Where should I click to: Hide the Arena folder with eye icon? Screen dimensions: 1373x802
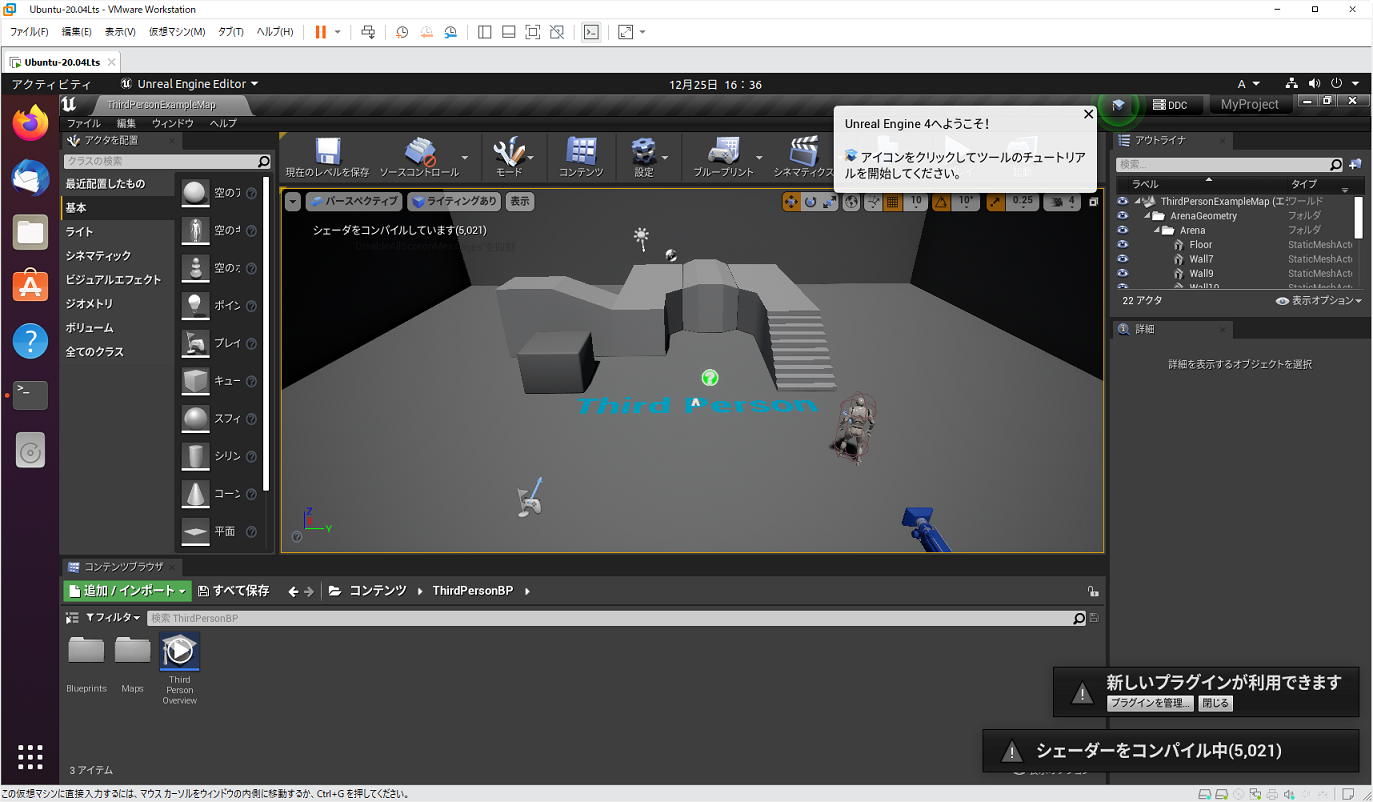pyautogui.click(x=1122, y=230)
